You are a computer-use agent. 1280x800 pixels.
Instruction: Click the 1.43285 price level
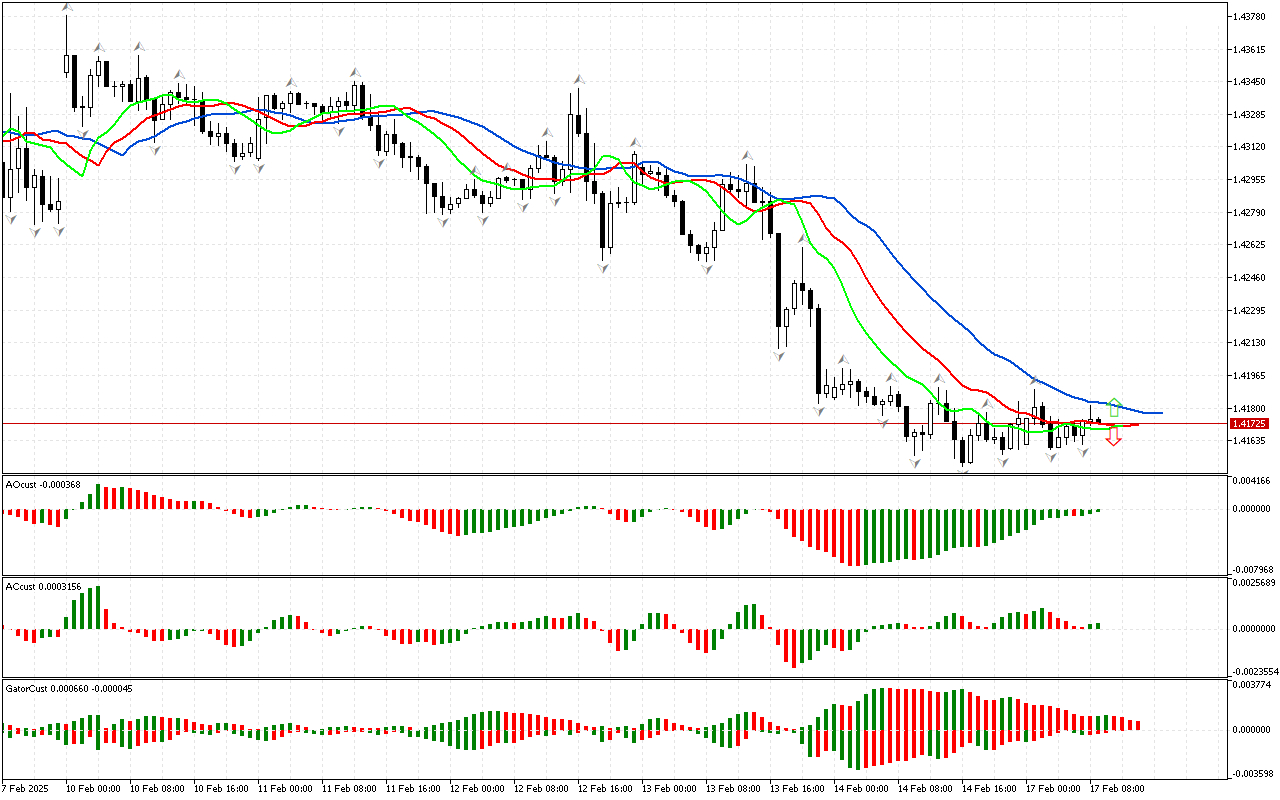1251,115
